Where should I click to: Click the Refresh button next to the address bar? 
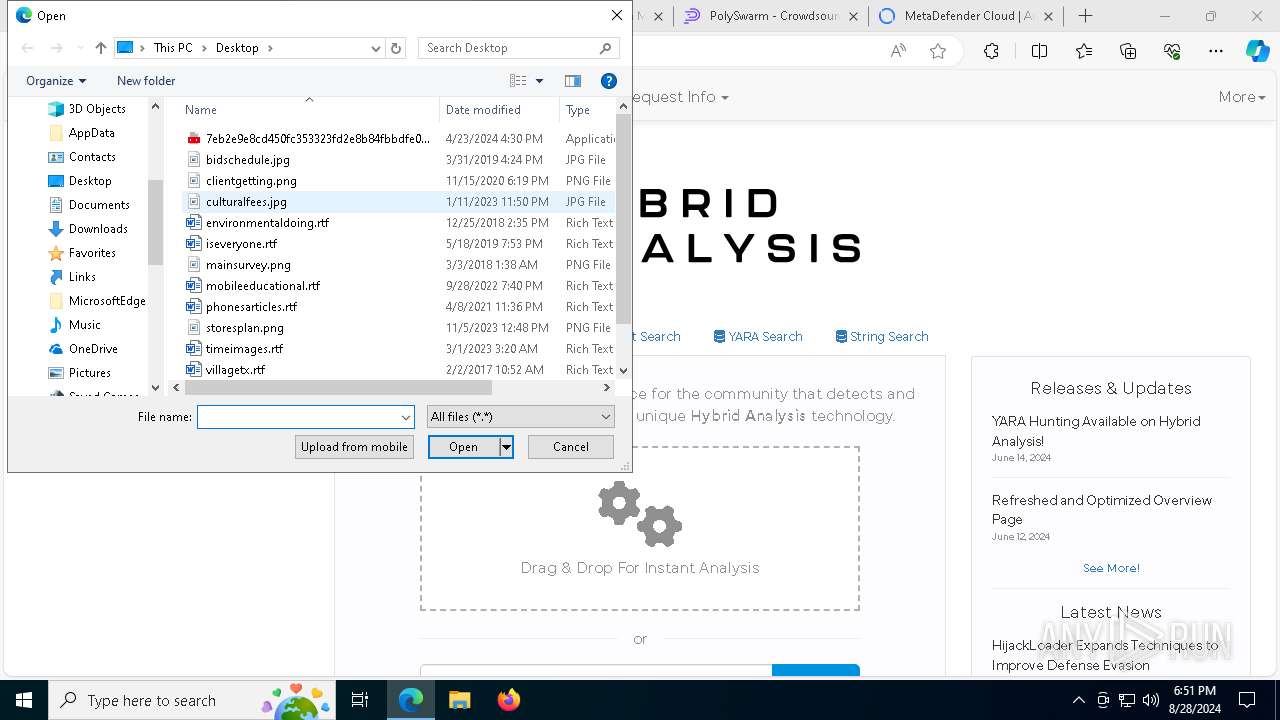pyautogui.click(x=396, y=48)
